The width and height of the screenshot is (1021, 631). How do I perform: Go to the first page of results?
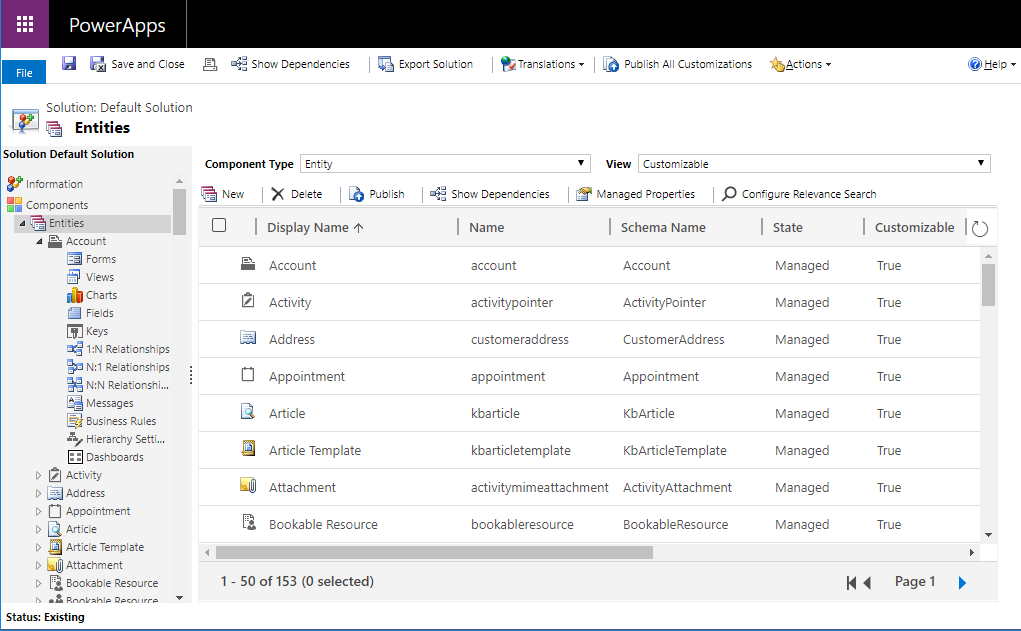pos(850,582)
